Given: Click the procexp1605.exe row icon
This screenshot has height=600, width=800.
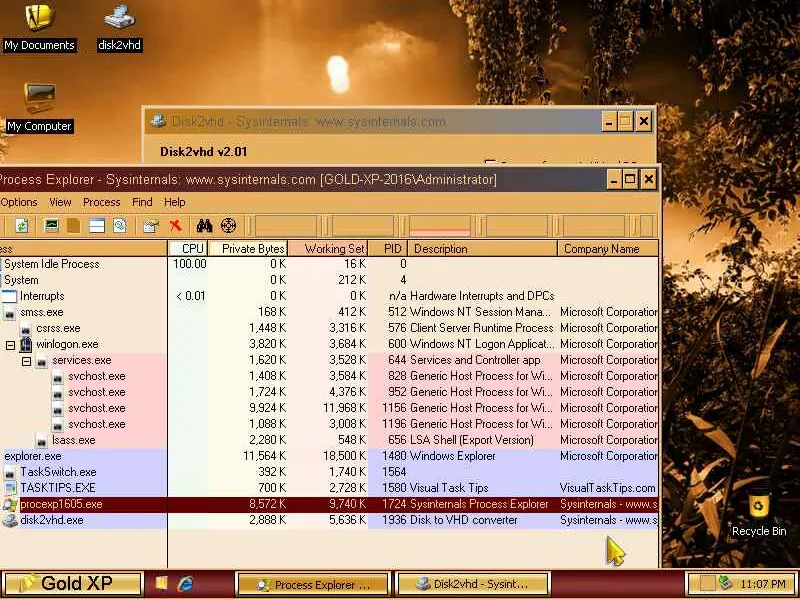Looking at the screenshot, I should [x=9, y=505].
